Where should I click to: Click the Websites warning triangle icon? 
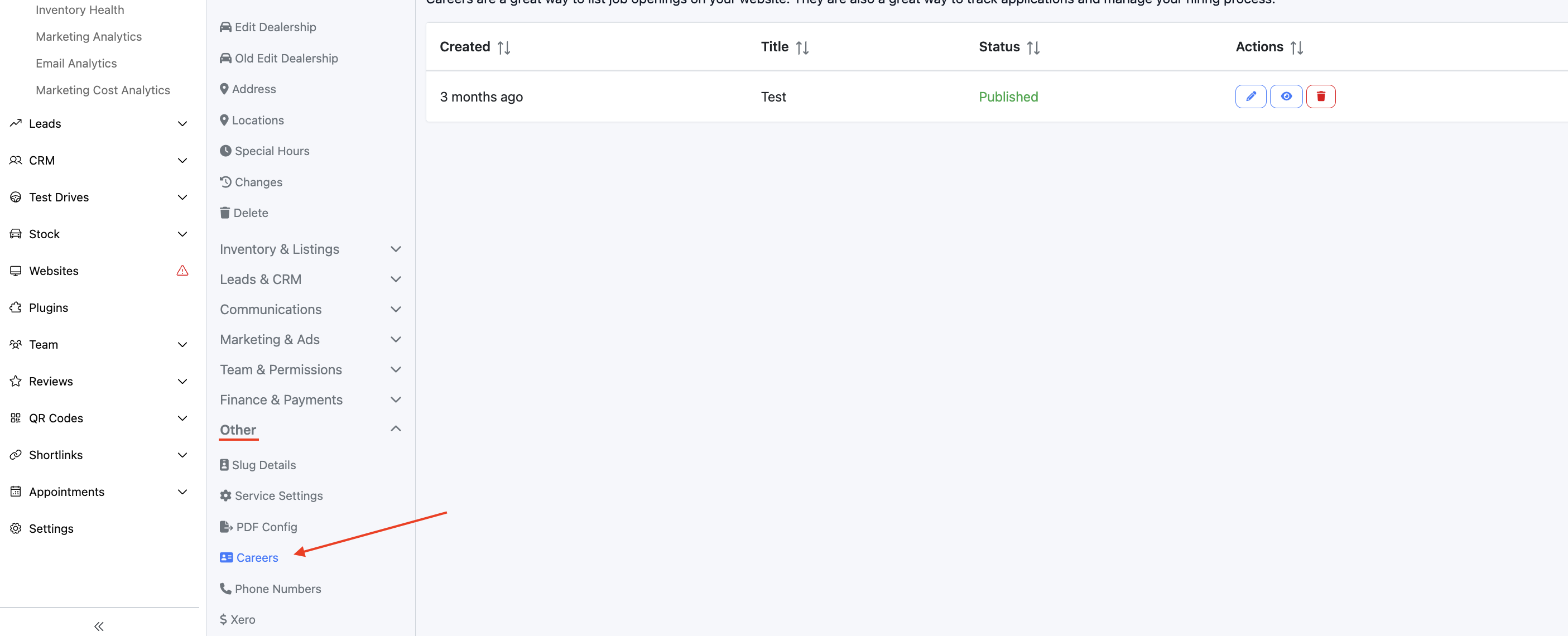point(182,271)
